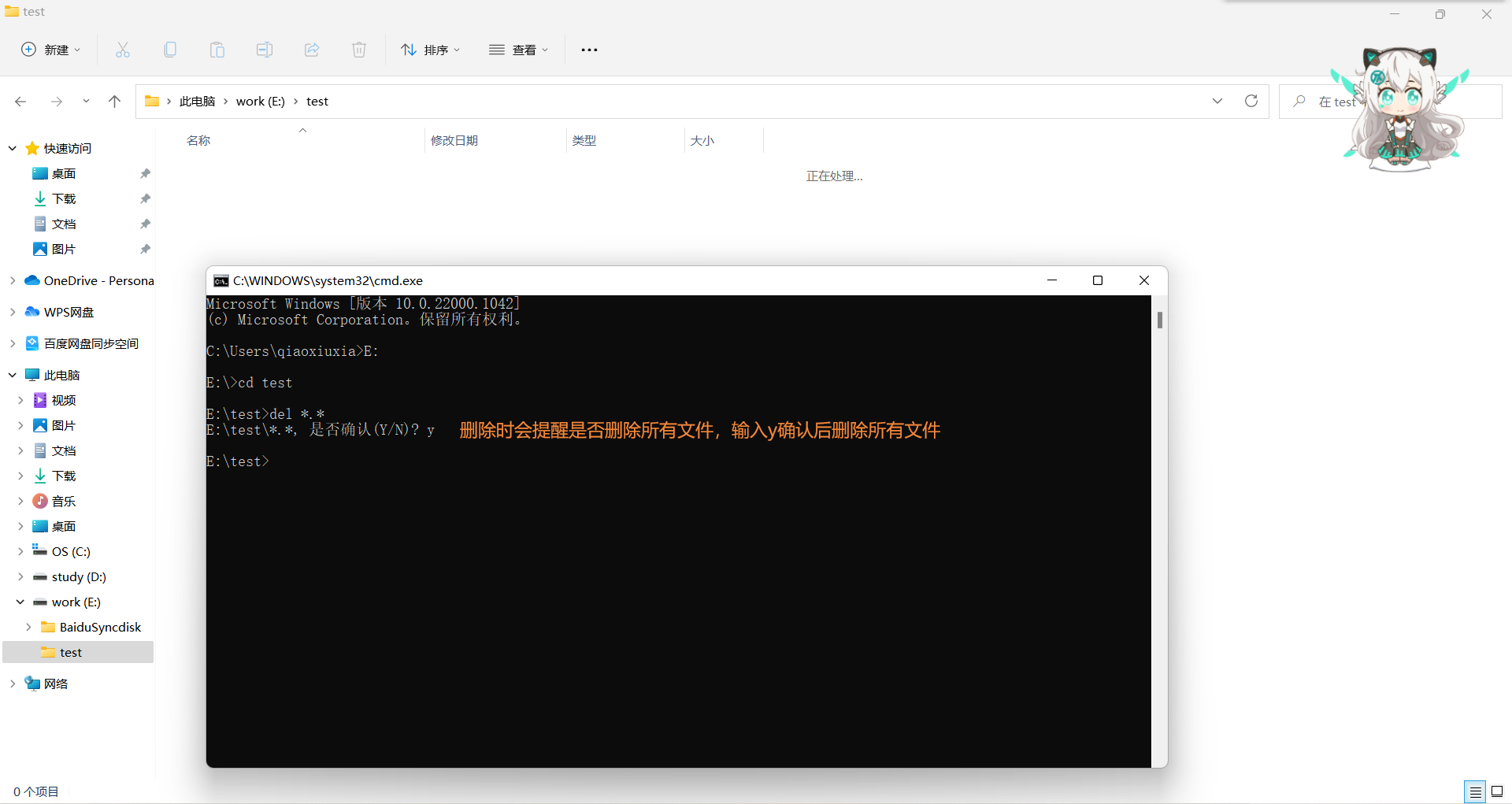The height and width of the screenshot is (804, 1512).
Task: Click the OneDrive cloud icon
Action: (32, 280)
